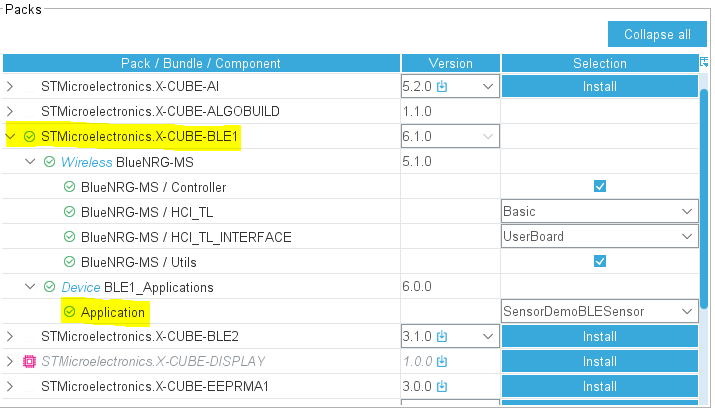This screenshot has height=412, width=715.
Task: Click download icon next to X-CUBE-DISPLAY version 1.0.0
Action: click(x=442, y=361)
